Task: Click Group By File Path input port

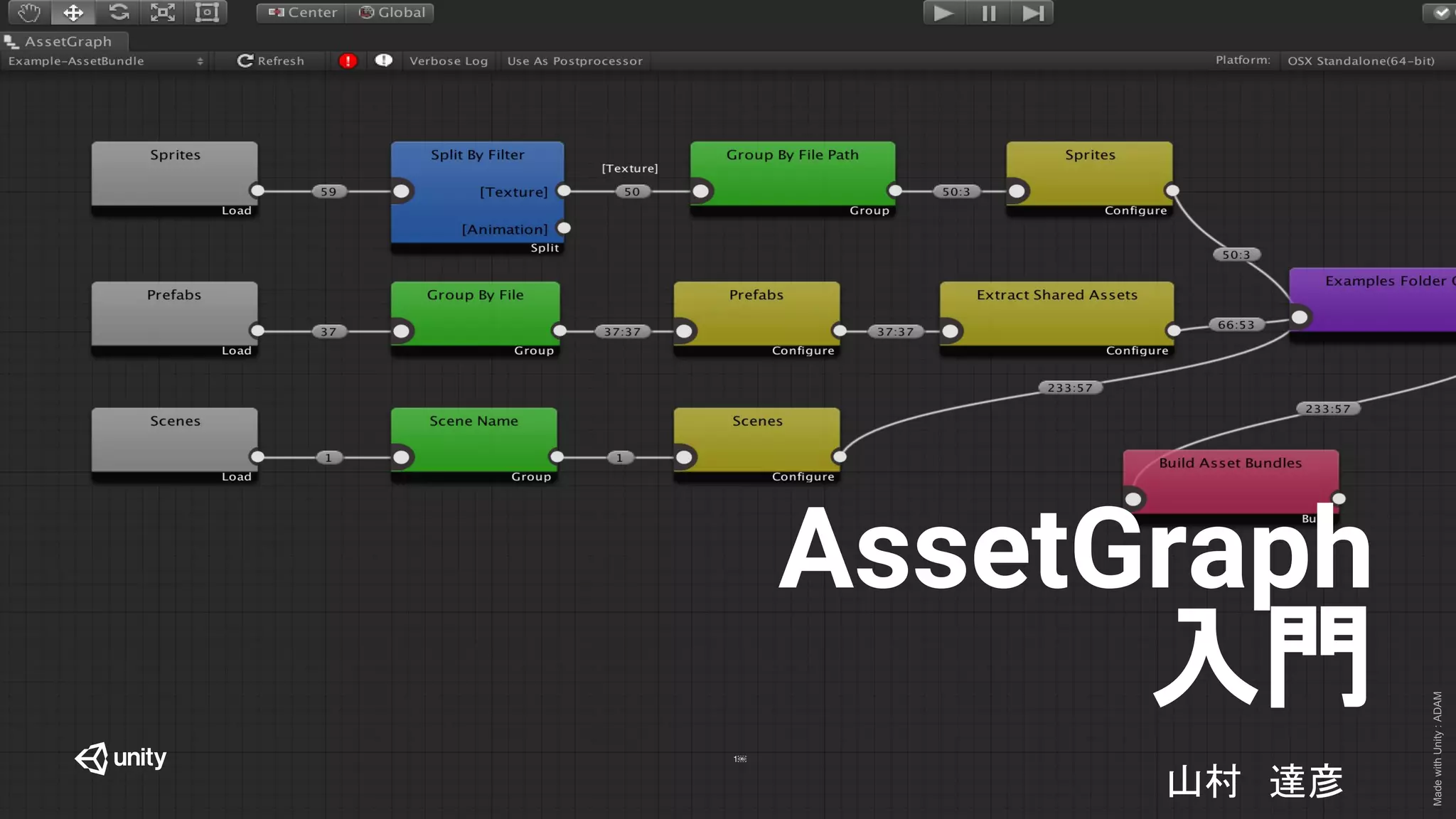Action: point(701,191)
